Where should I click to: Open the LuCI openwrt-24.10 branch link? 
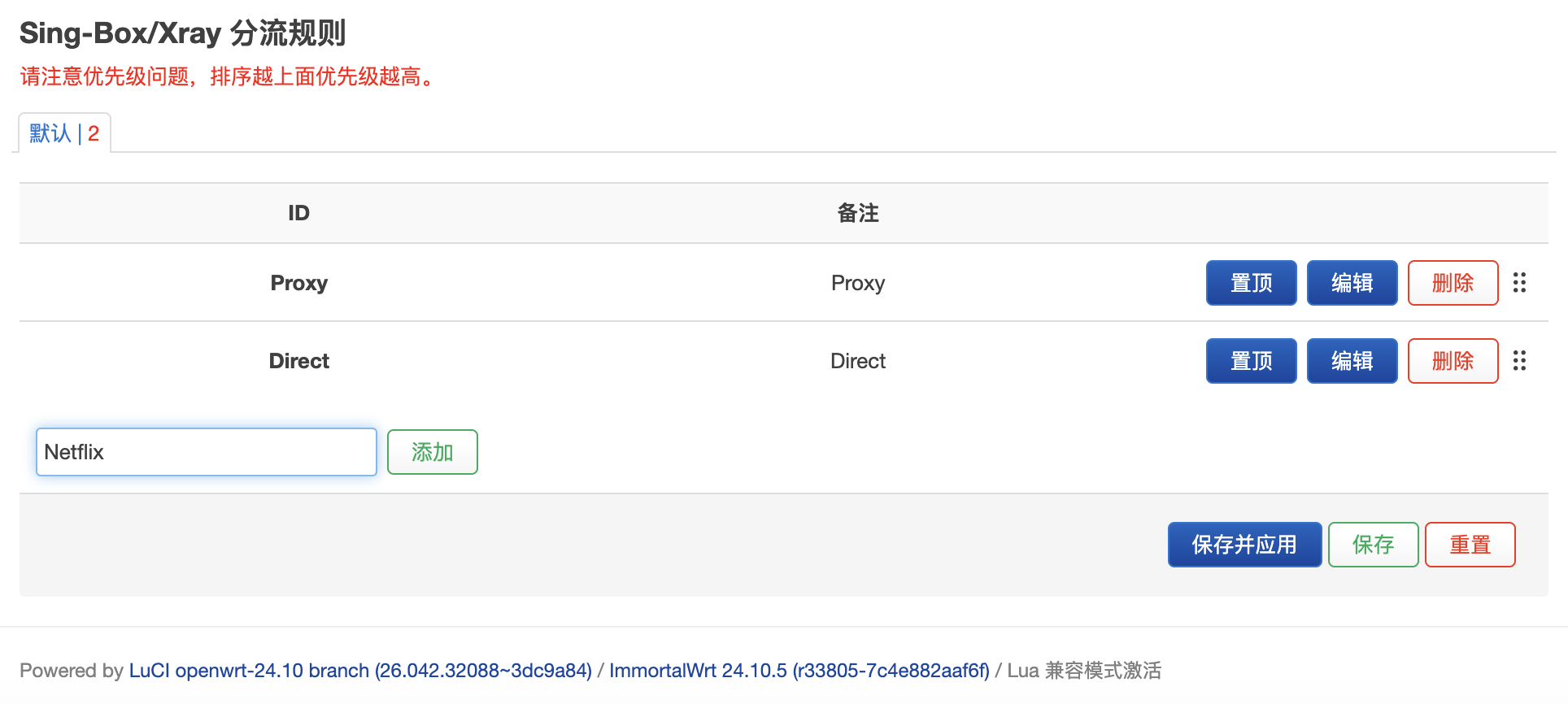tap(360, 671)
